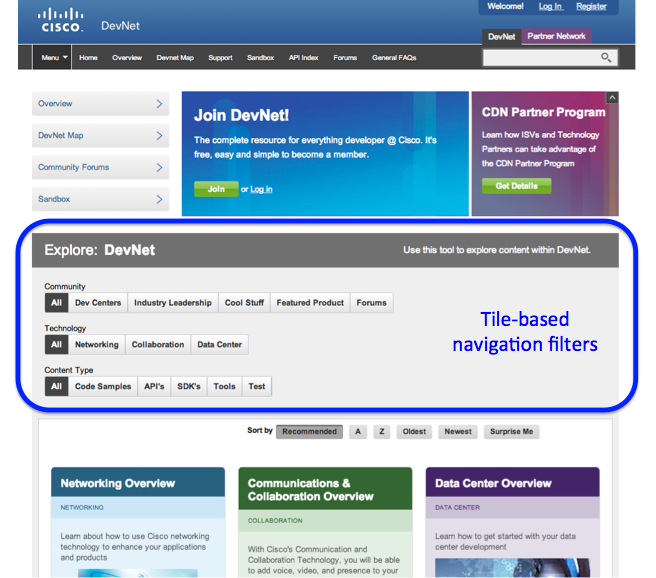656x578 pixels.
Task: Toggle the Code Samples filter
Action: click(103, 386)
